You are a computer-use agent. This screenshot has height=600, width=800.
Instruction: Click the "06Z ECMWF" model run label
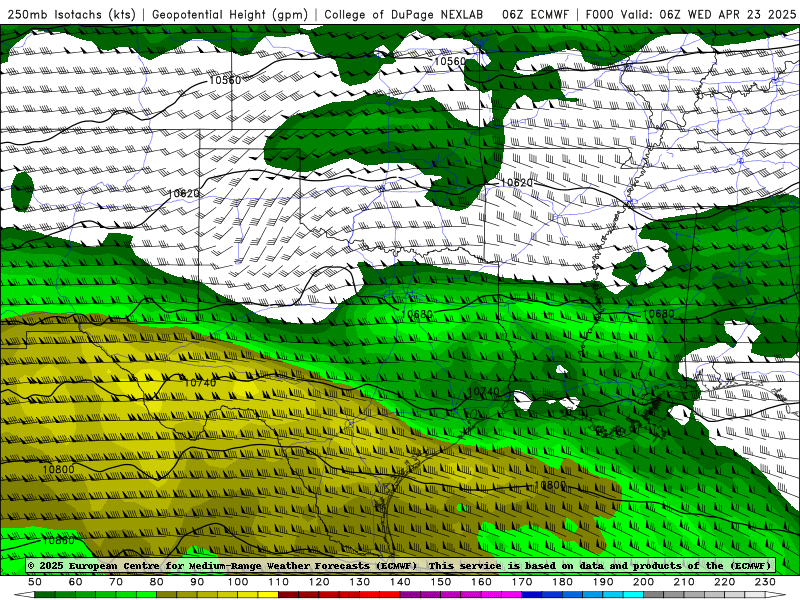(x=535, y=14)
